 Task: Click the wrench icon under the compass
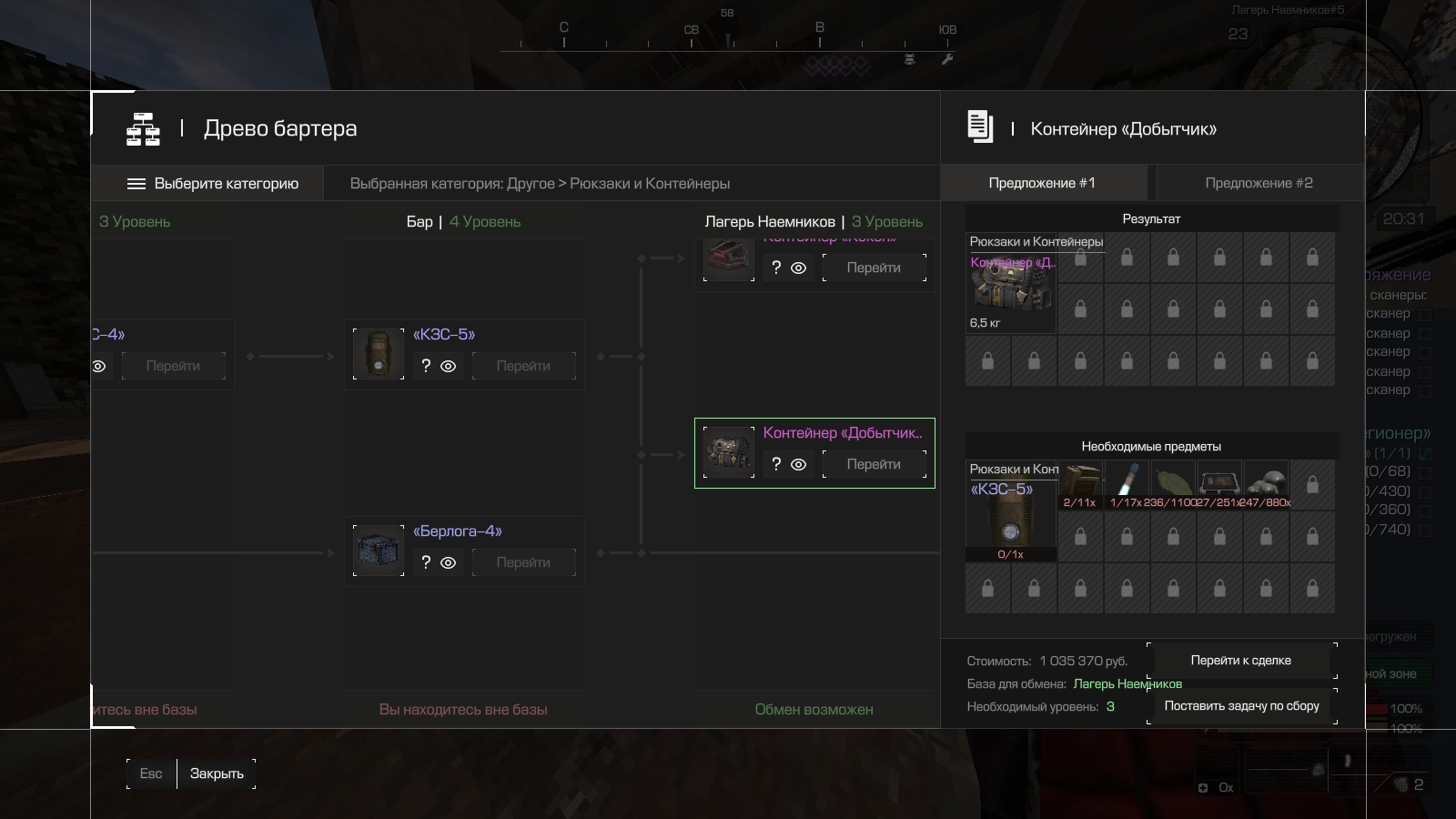947,59
